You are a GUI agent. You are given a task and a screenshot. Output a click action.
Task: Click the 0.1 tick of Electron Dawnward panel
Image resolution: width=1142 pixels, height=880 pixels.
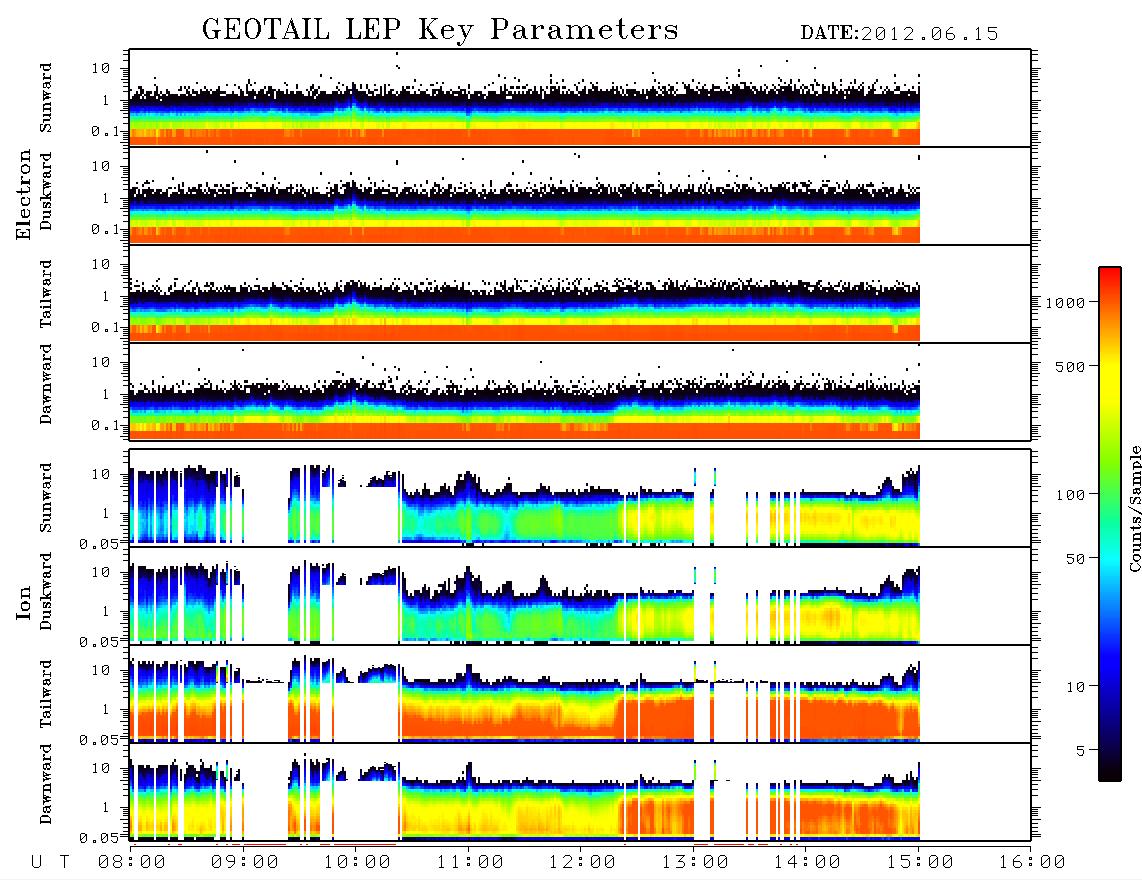point(106,425)
